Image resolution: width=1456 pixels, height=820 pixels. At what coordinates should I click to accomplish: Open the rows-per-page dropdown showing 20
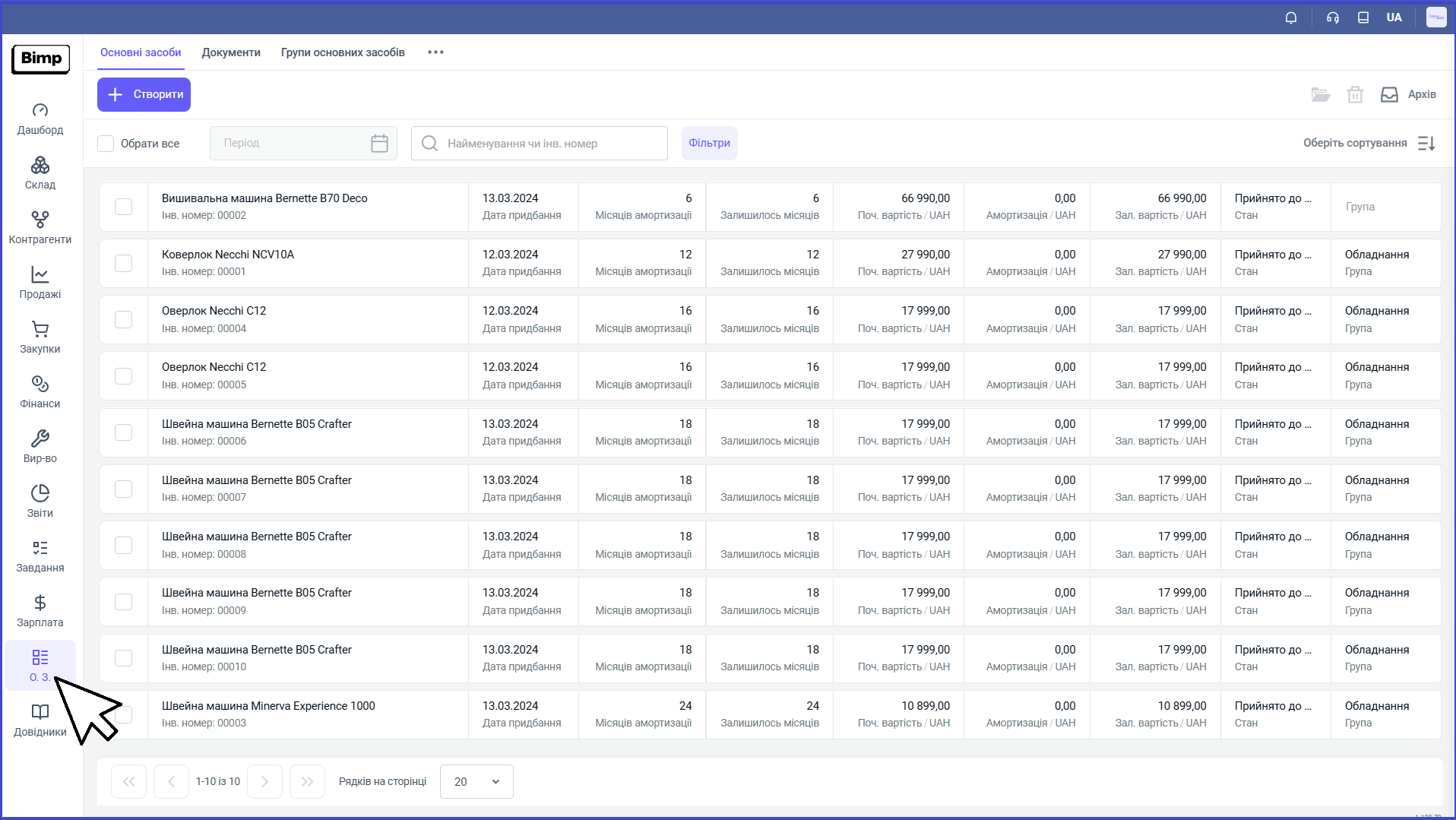point(476,781)
